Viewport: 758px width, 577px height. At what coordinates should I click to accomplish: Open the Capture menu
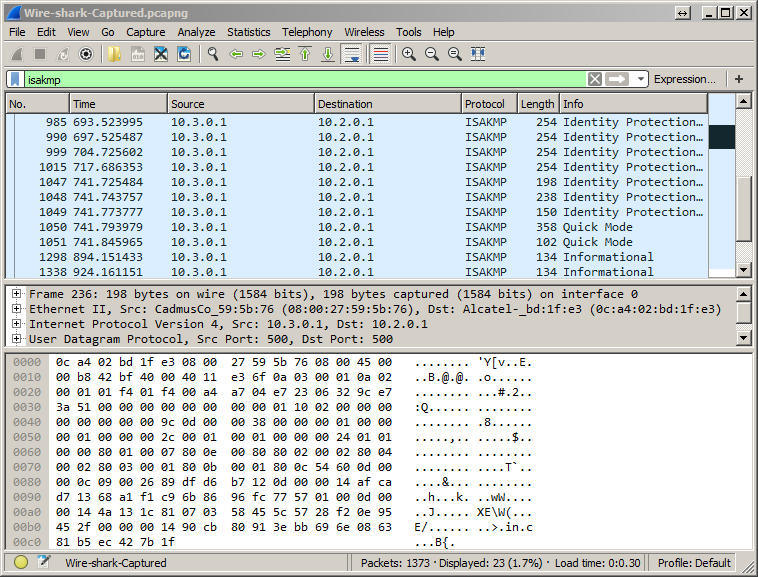[x=146, y=32]
